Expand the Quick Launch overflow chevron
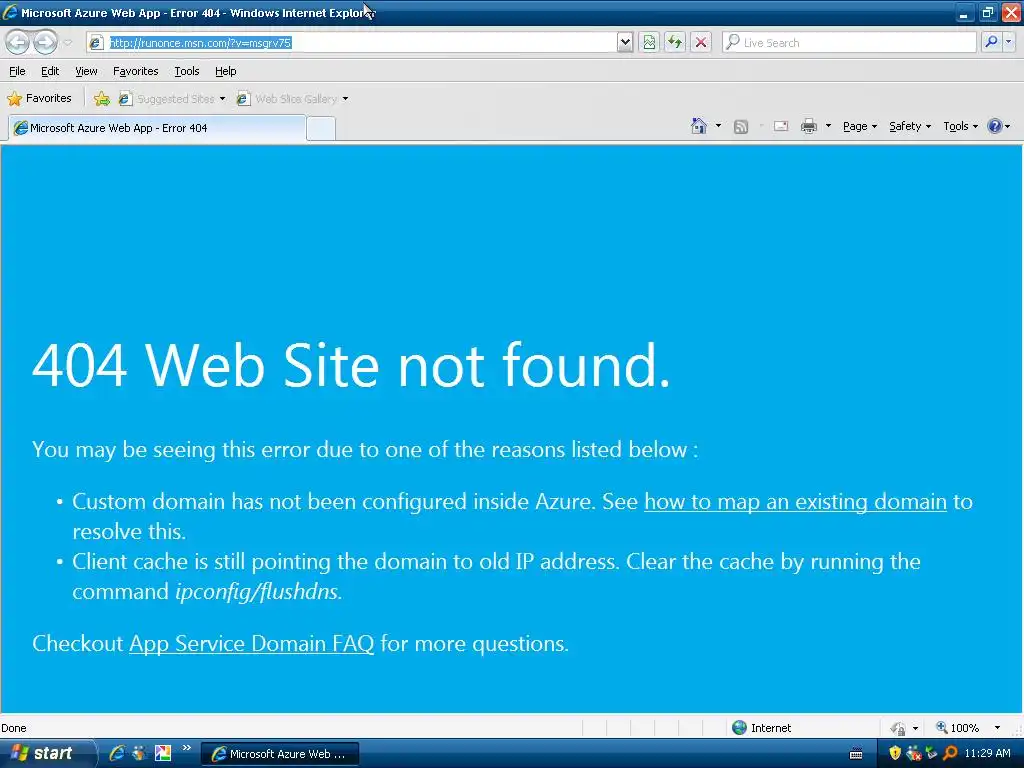Image resolution: width=1024 pixels, height=768 pixels. 187,748
